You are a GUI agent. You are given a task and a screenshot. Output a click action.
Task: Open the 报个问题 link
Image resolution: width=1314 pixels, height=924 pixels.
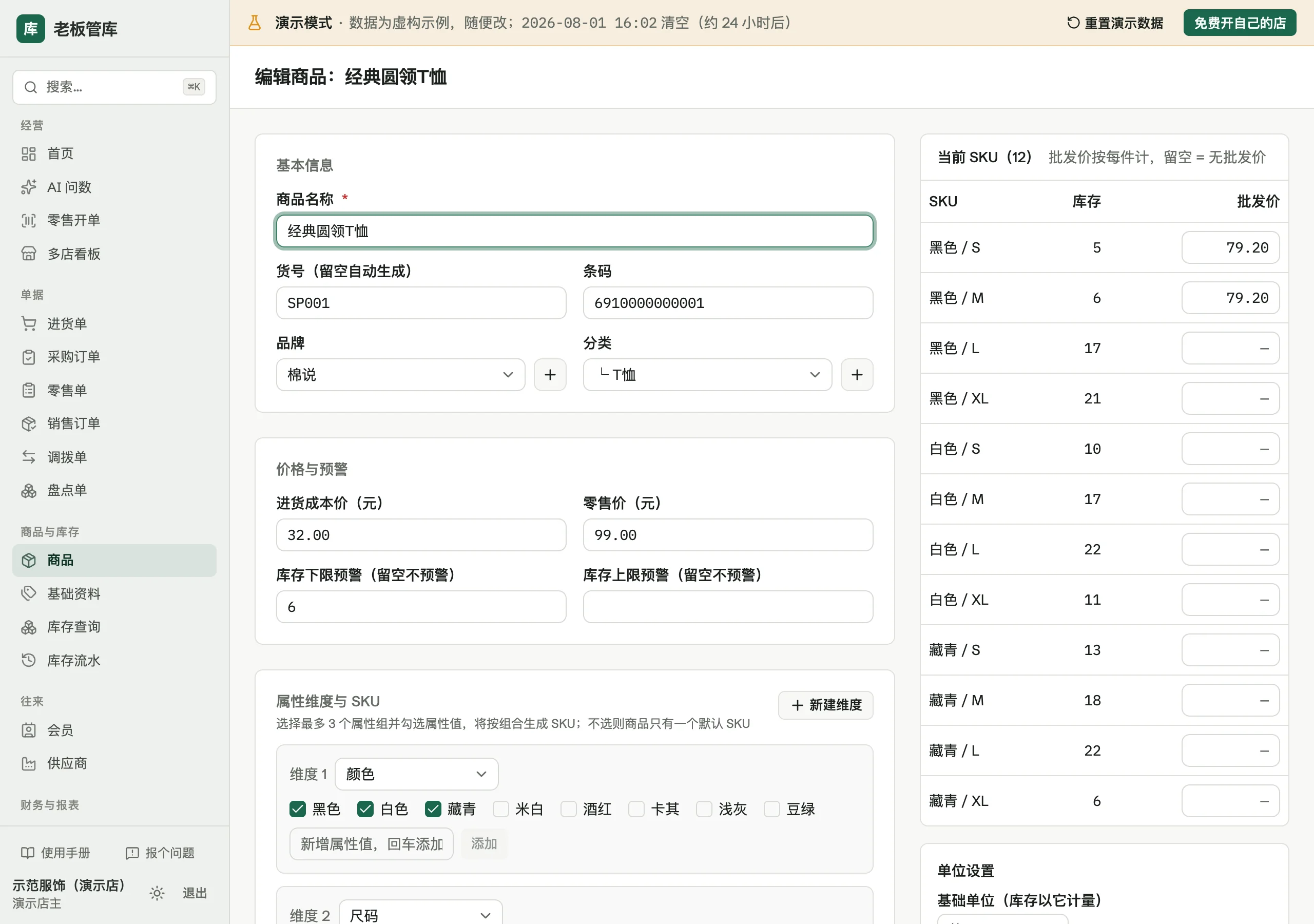[x=160, y=853]
